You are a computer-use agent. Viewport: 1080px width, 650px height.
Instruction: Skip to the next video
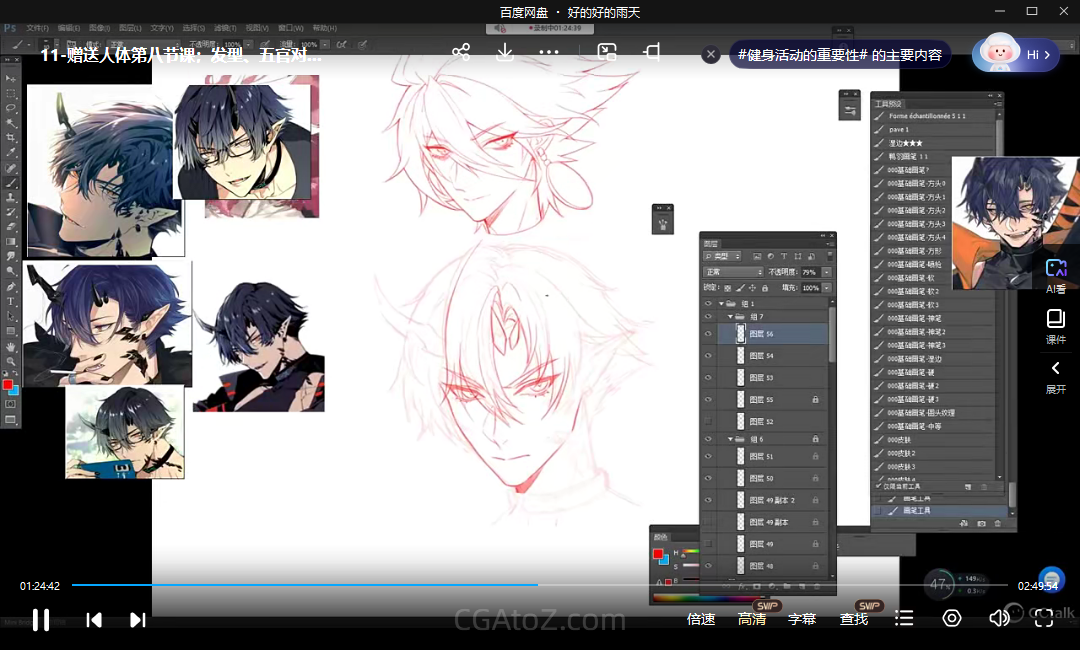138,620
